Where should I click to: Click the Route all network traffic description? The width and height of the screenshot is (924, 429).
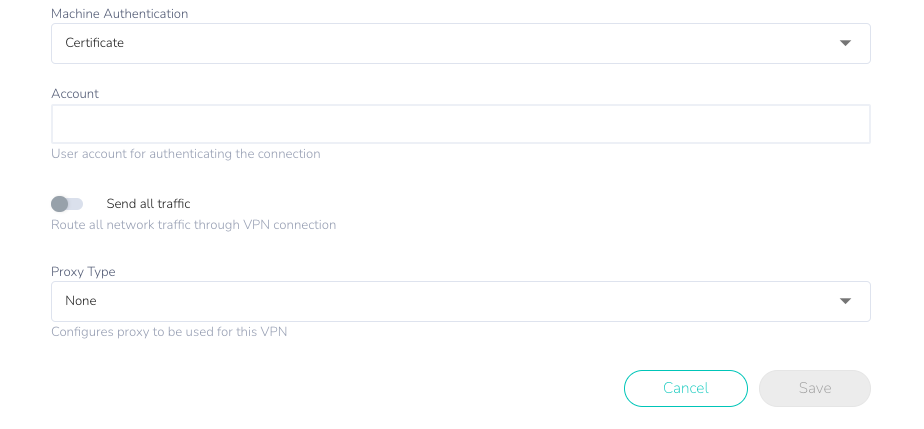(x=193, y=225)
